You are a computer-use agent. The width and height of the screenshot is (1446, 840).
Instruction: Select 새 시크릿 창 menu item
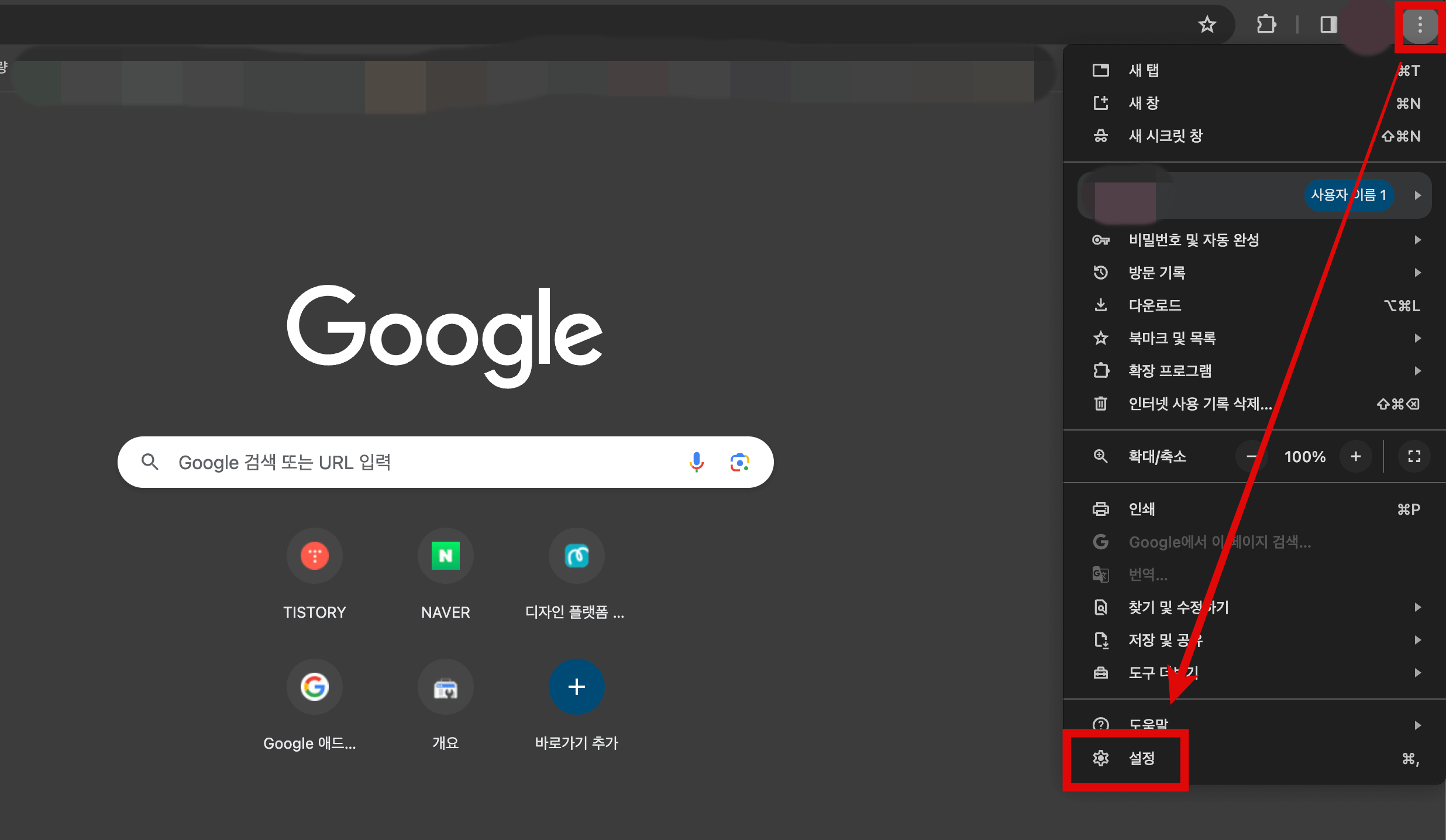click(x=1165, y=136)
